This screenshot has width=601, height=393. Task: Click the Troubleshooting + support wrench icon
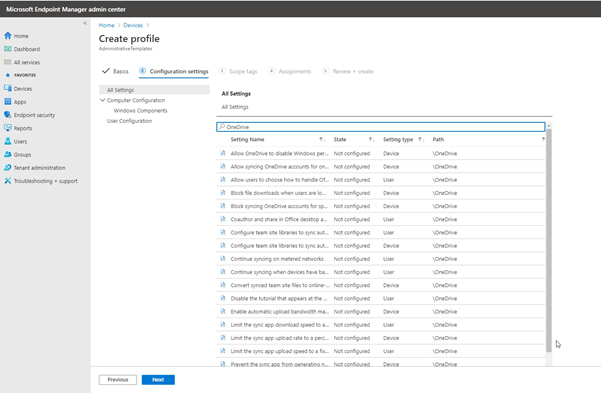click(x=8, y=181)
